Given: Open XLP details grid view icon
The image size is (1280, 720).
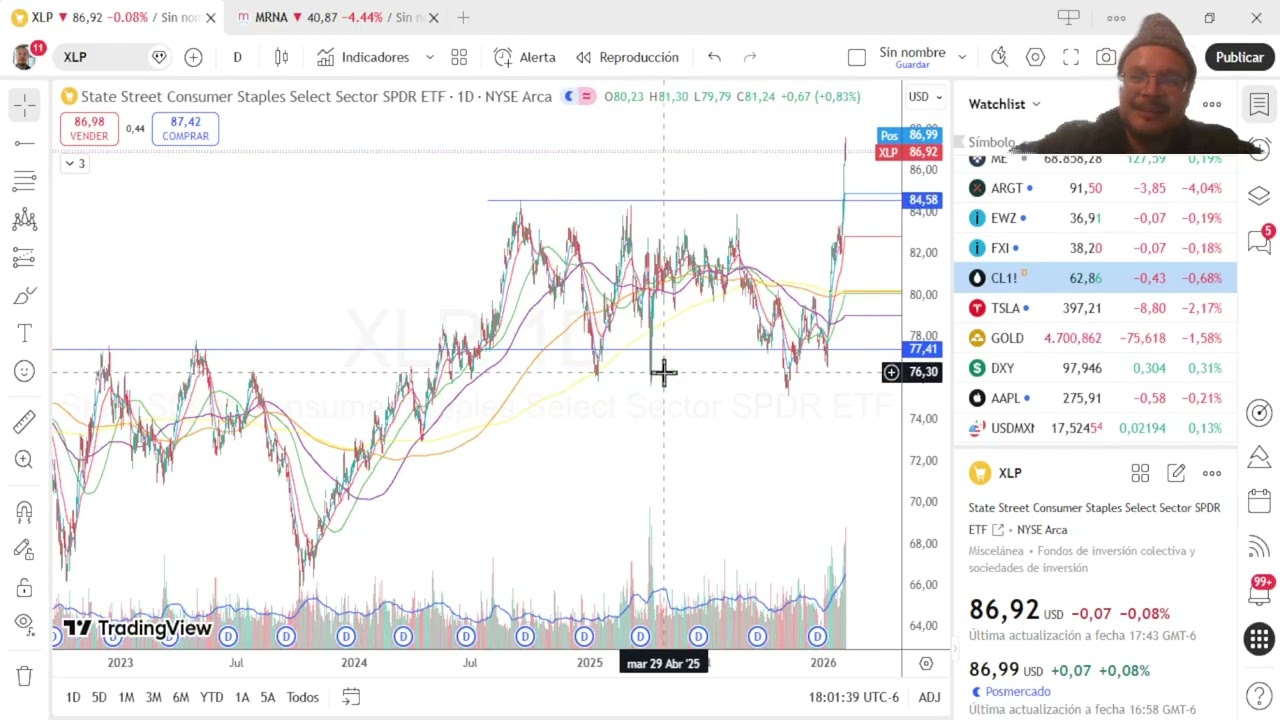Looking at the screenshot, I should [x=1140, y=473].
